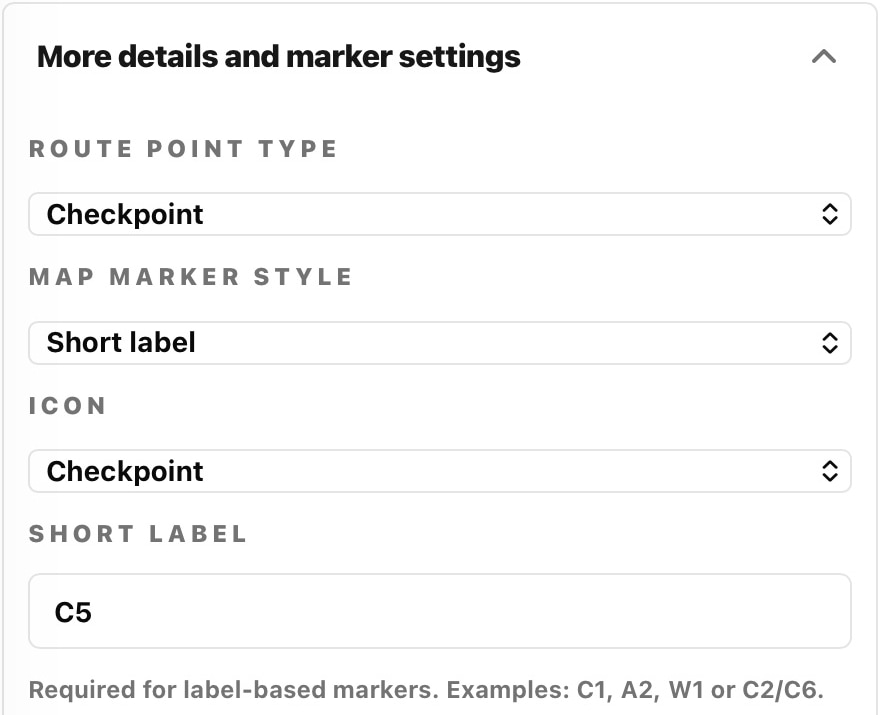Click the MAP MARKER STYLE field label
This screenshot has height=715, width=880.
[190, 277]
